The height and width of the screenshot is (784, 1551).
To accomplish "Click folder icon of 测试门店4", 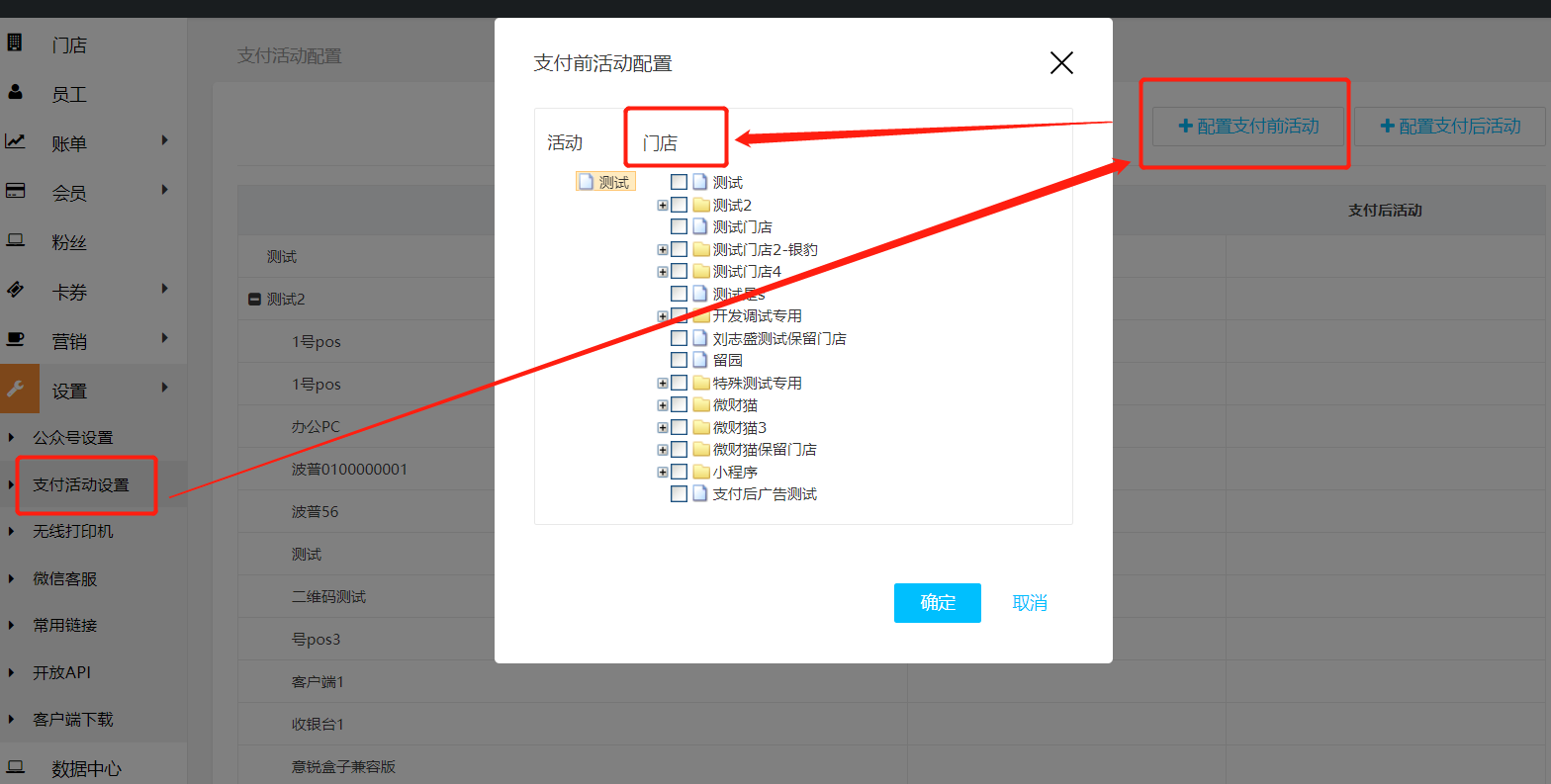I will coord(701,271).
